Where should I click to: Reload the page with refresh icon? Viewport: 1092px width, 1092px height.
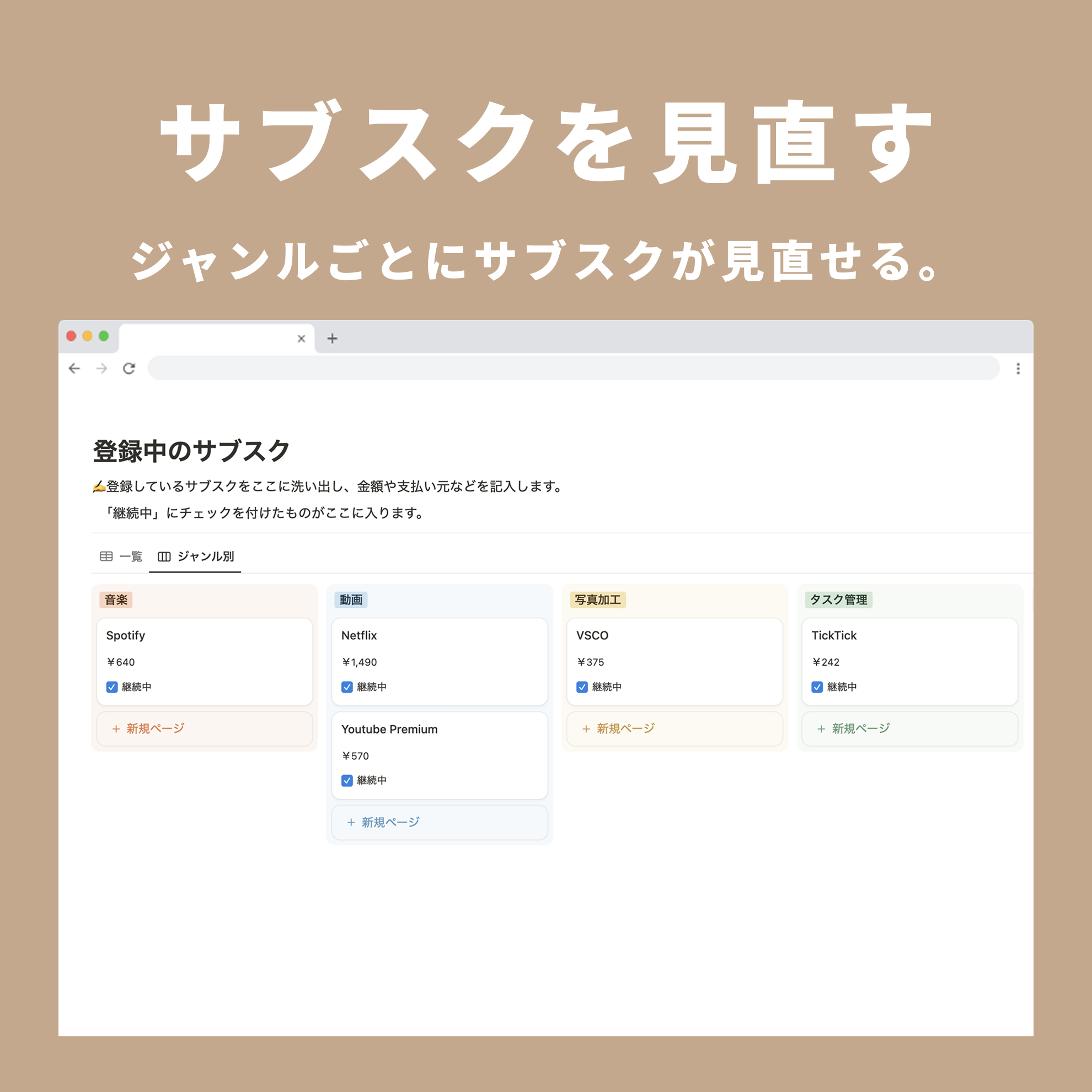coord(129,368)
